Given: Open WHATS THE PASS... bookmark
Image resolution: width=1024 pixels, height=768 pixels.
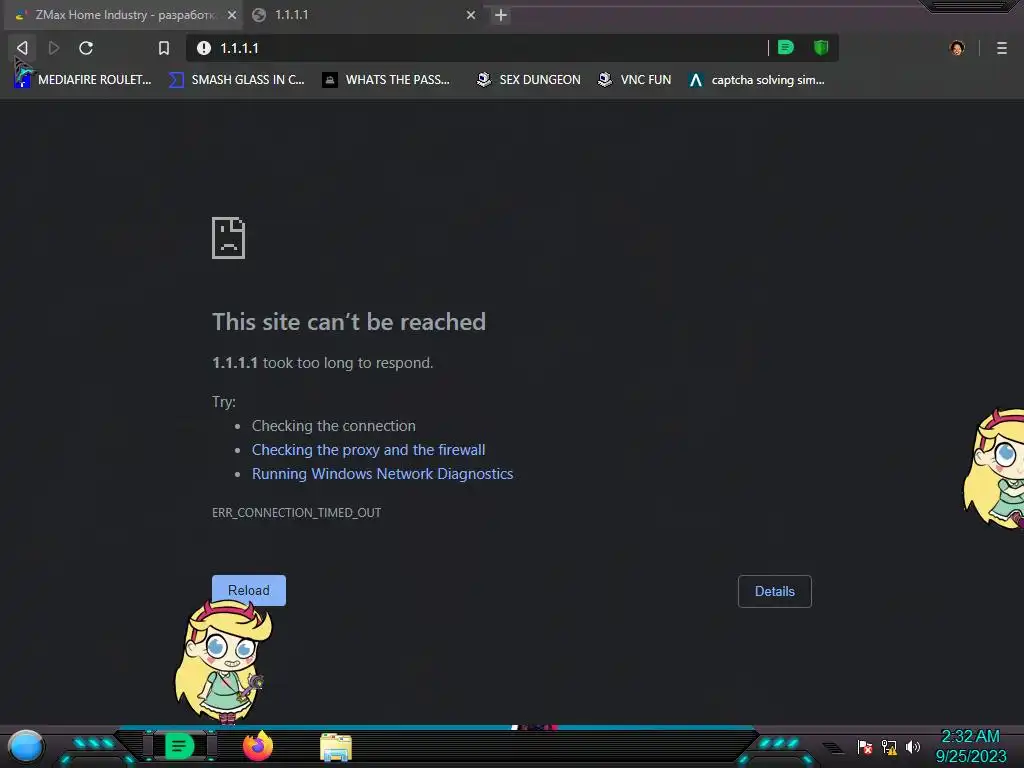Looking at the screenshot, I should coord(387,80).
